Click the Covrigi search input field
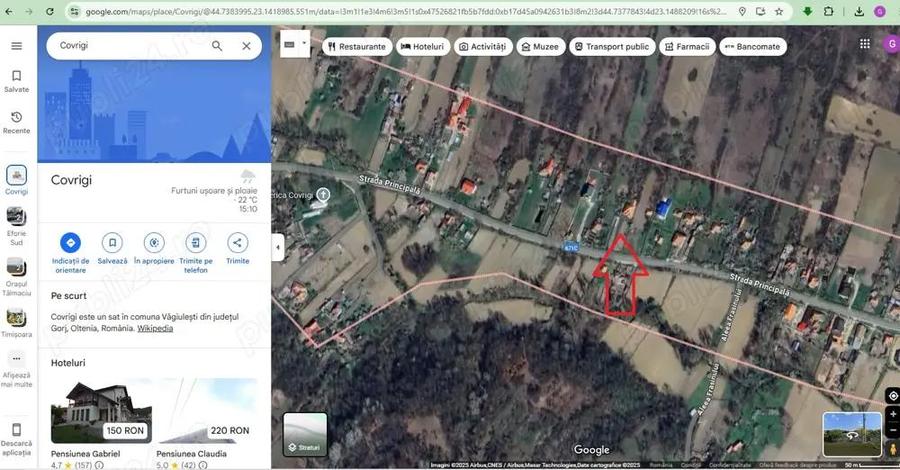 (125, 46)
